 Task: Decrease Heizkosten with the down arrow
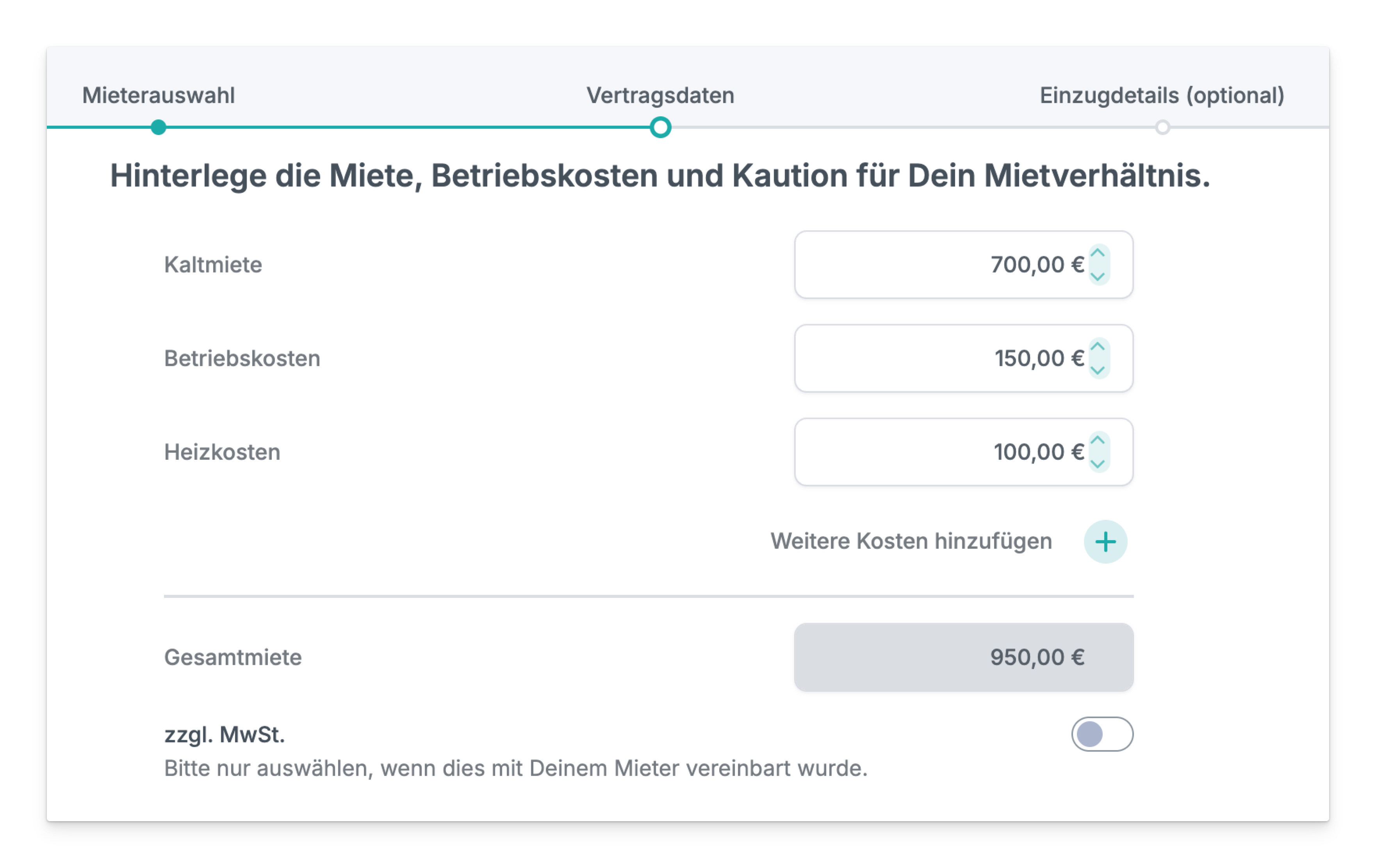pos(1098,464)
